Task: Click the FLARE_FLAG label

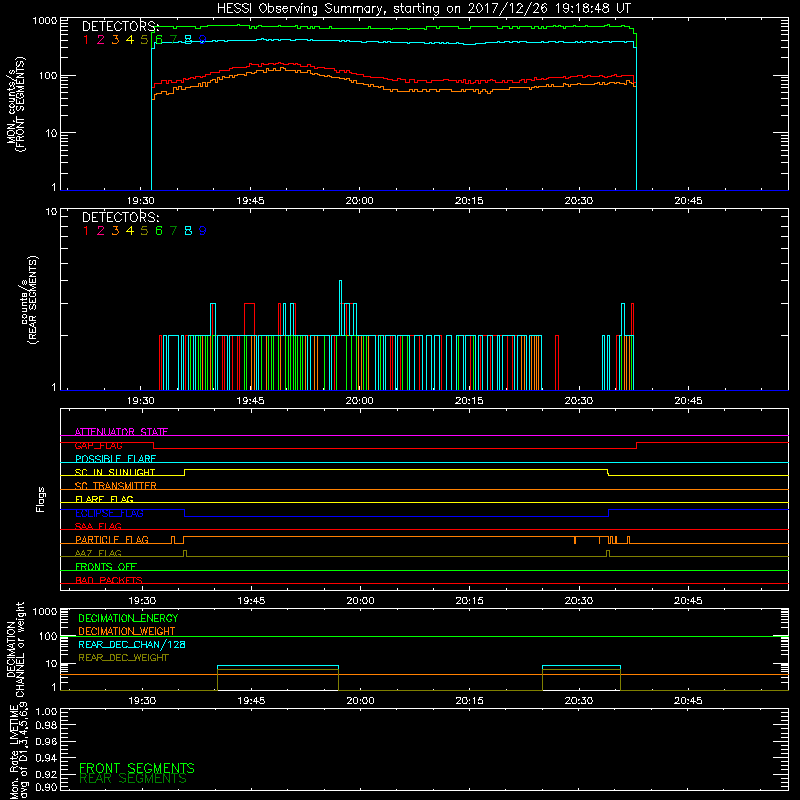Action: coord(104,499)
